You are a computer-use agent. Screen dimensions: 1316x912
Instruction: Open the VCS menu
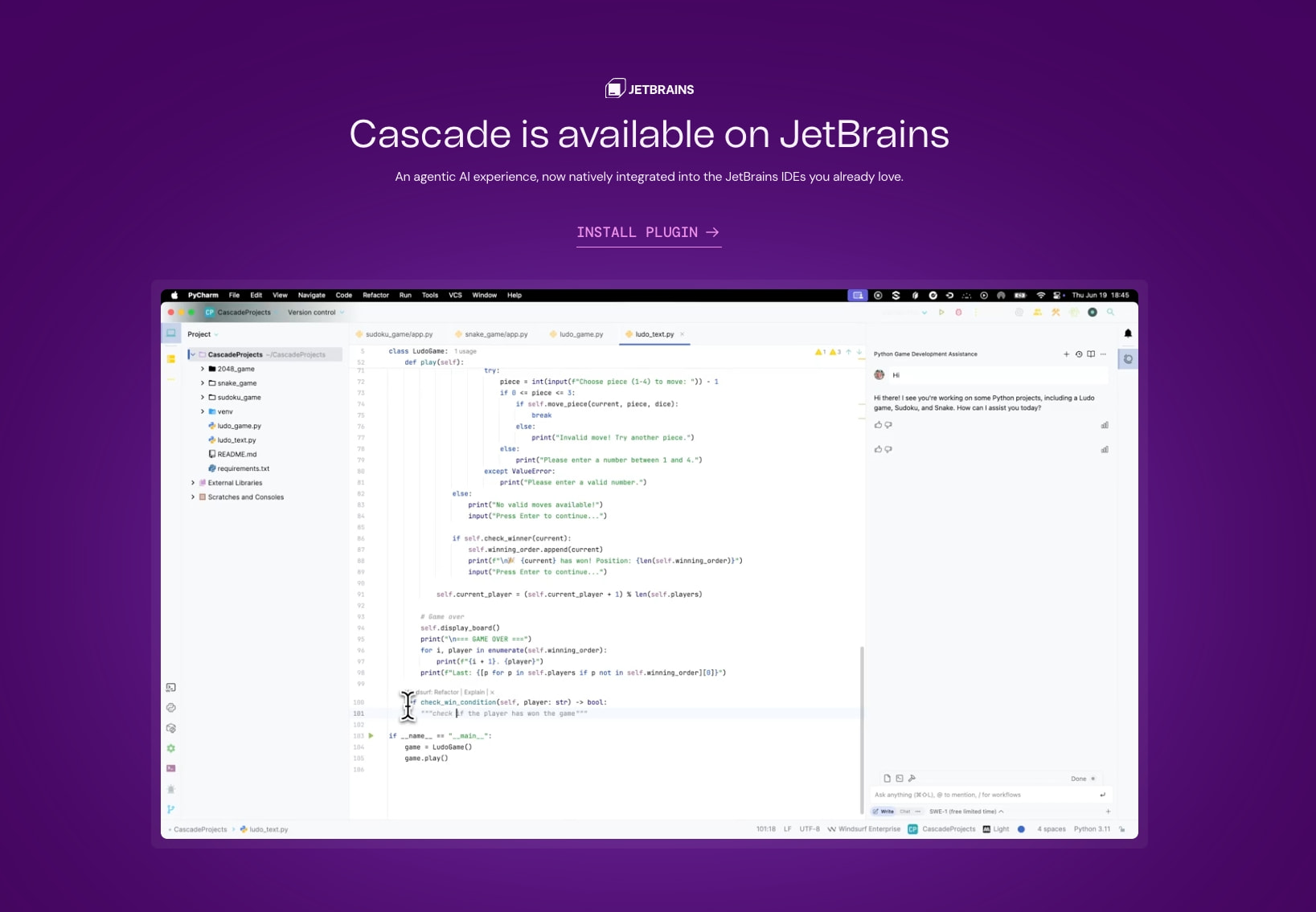click(456, 295)
